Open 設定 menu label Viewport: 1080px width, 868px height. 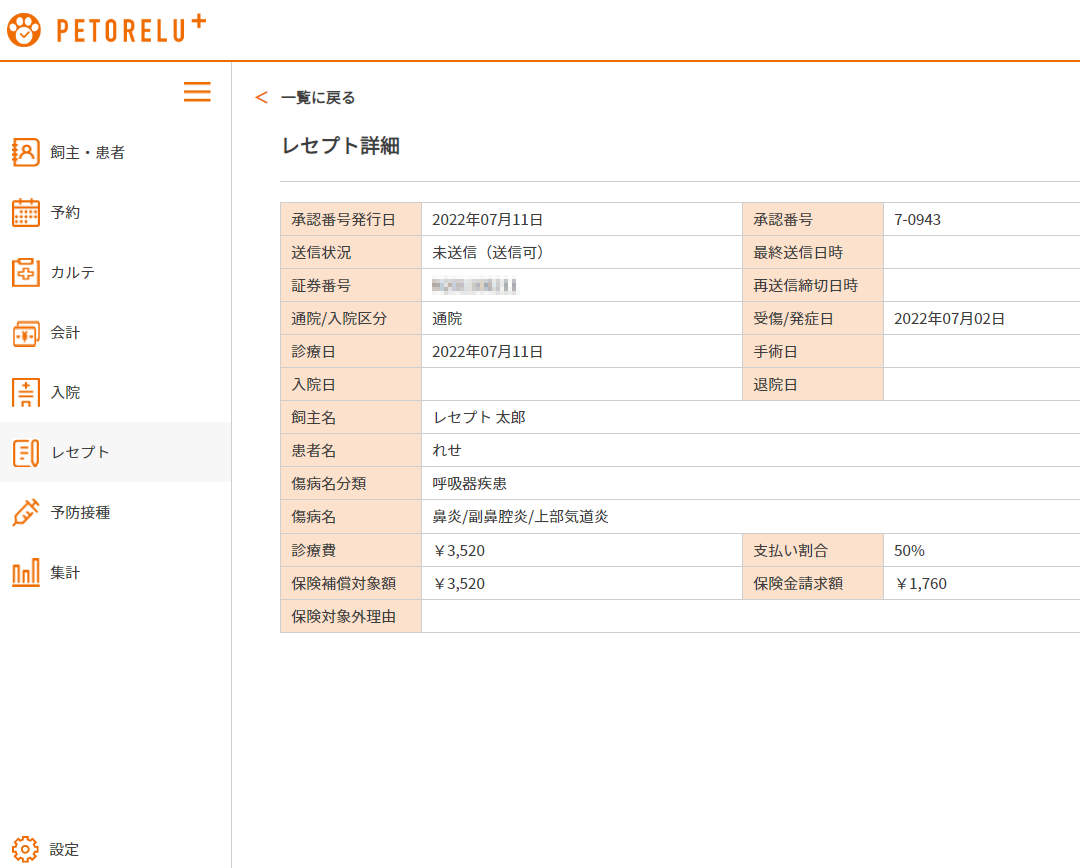[65, 849]
